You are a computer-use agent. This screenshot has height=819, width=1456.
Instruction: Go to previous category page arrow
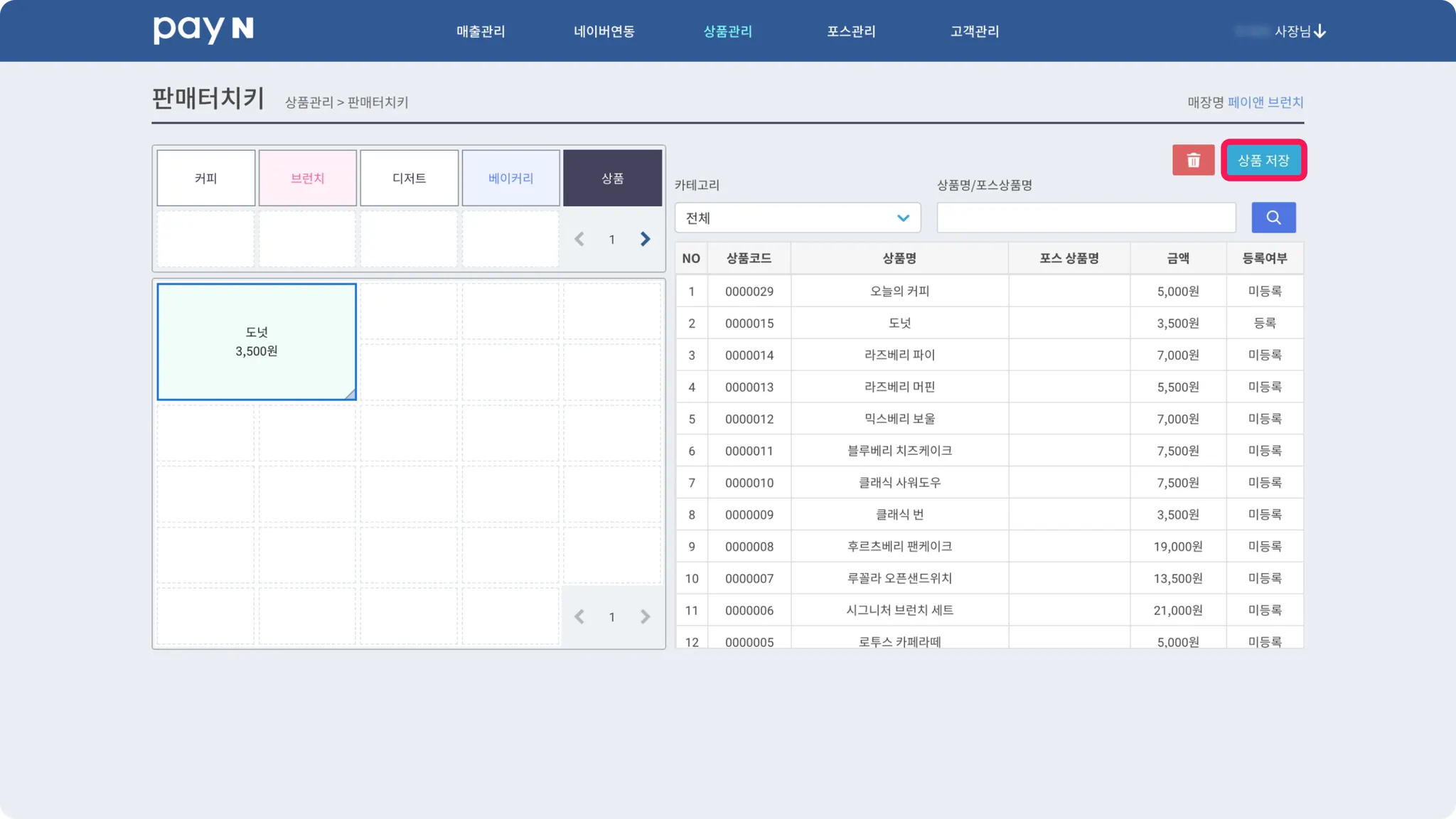point(579,240)
